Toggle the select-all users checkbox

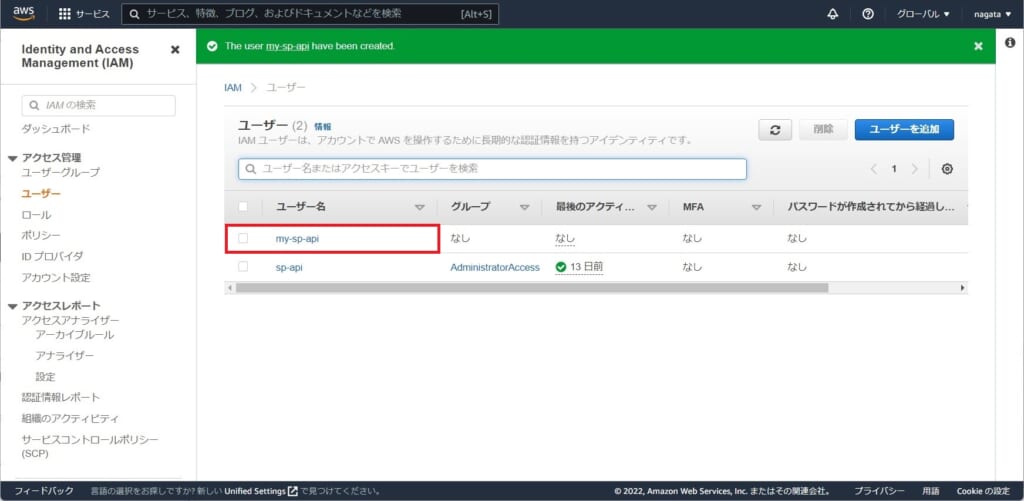[243, 206]
